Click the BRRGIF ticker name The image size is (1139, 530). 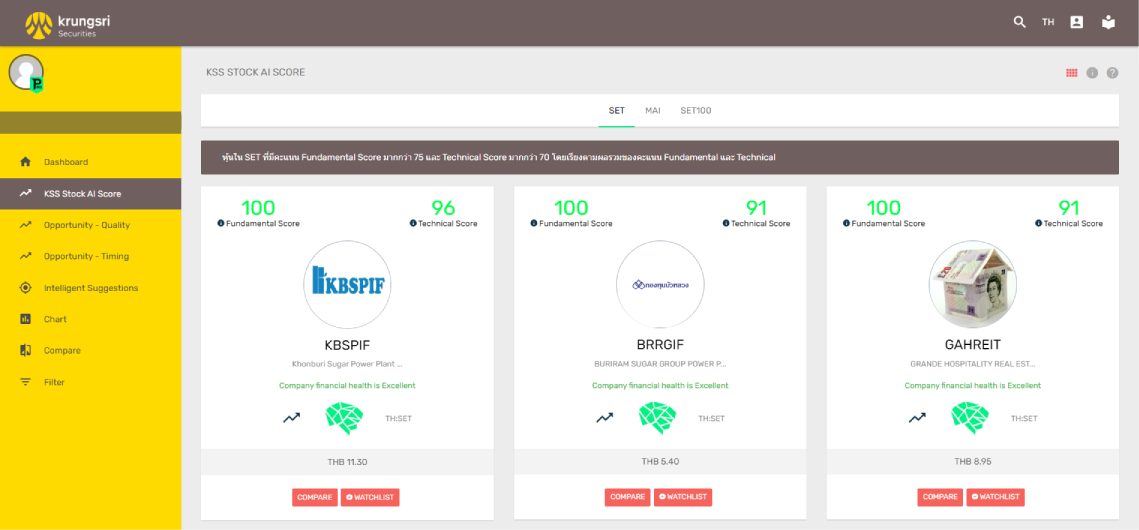(x=660, y=346)
